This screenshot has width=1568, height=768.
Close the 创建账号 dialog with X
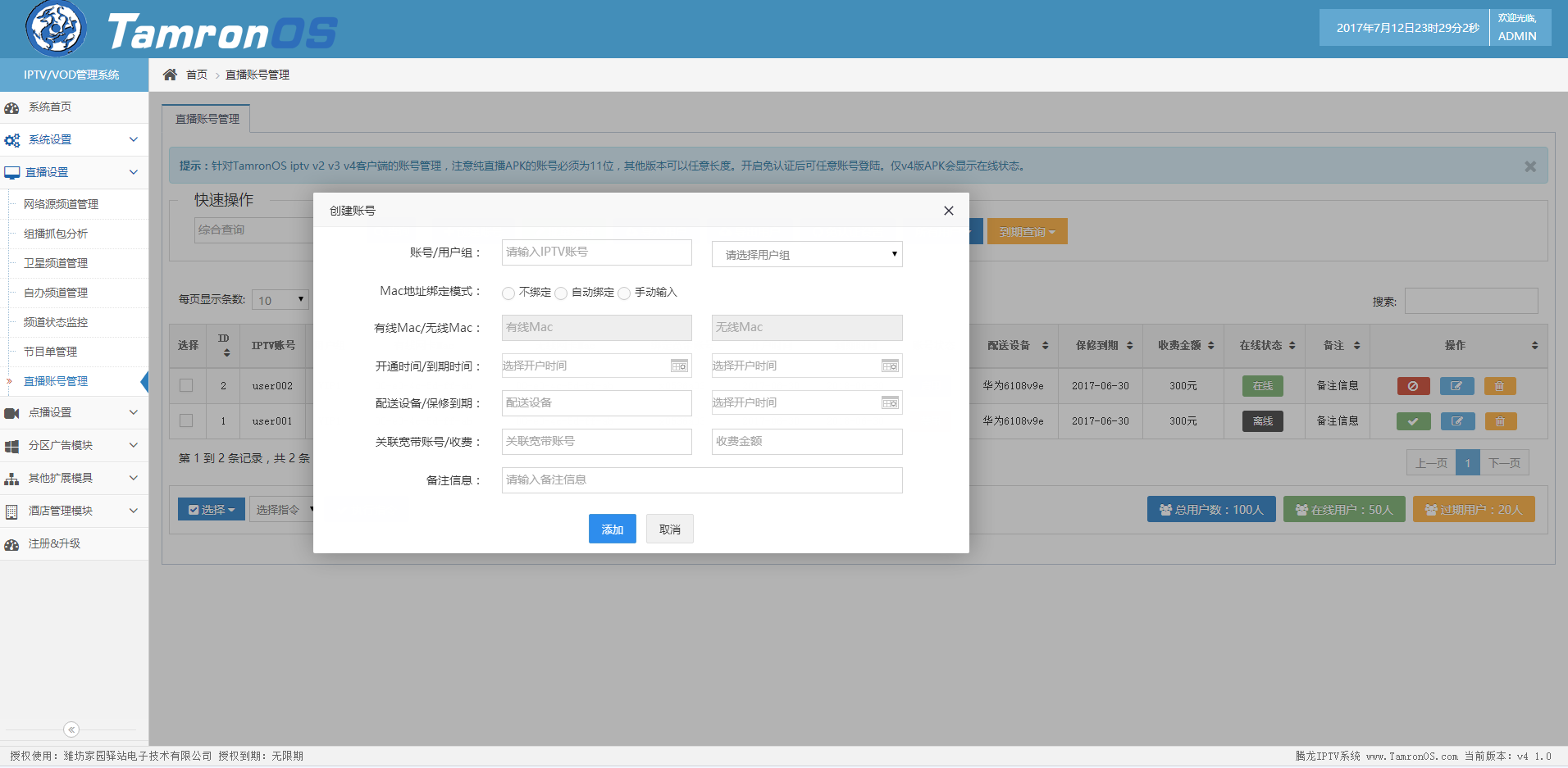coord(949,211)
